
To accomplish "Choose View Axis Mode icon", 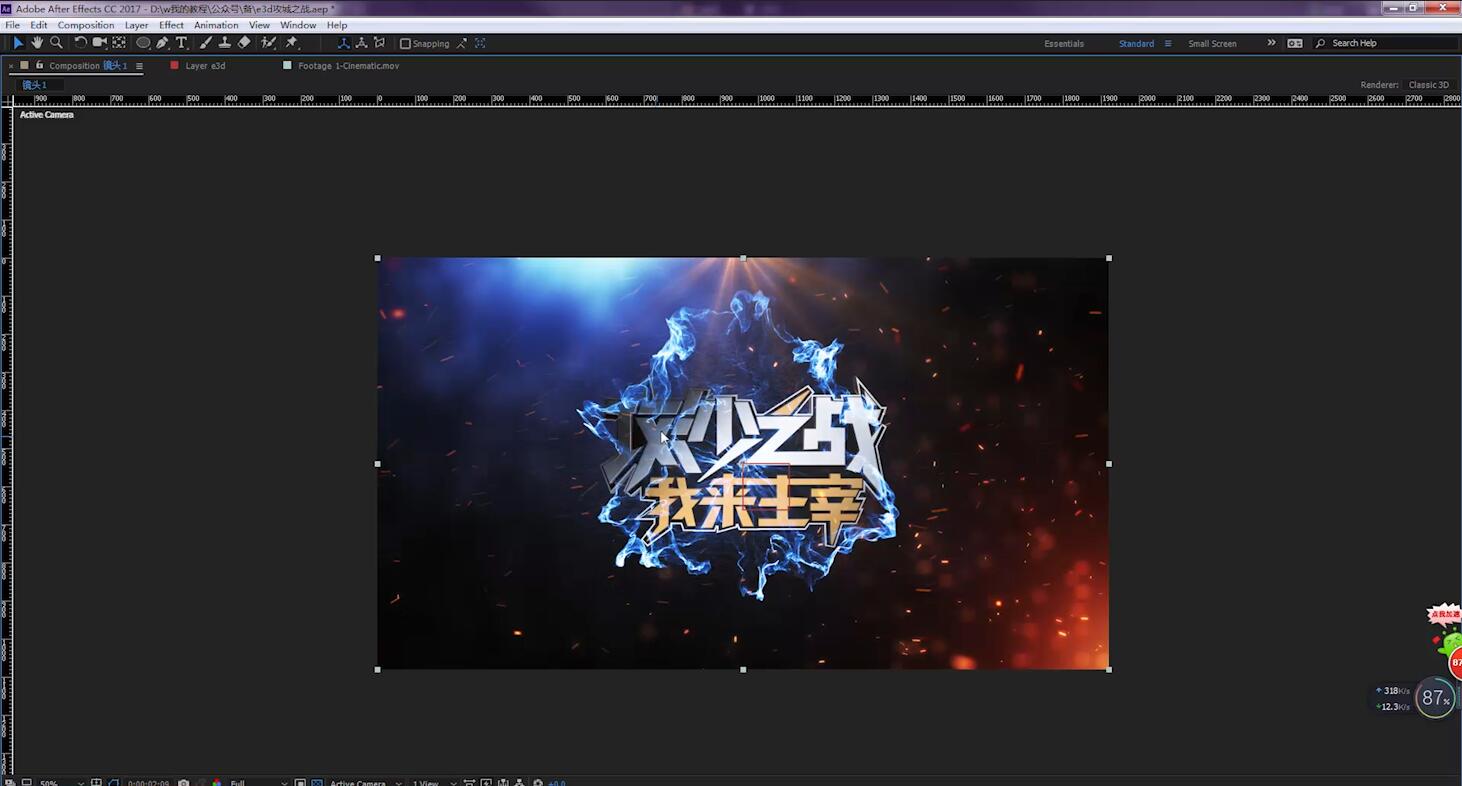I will point(379,43).
